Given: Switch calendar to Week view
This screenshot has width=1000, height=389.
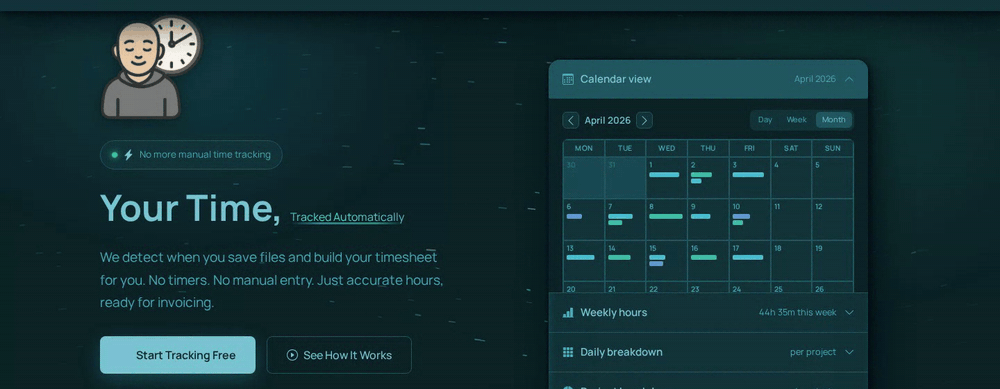Looking at the screenshot, I should click(796, 120).
